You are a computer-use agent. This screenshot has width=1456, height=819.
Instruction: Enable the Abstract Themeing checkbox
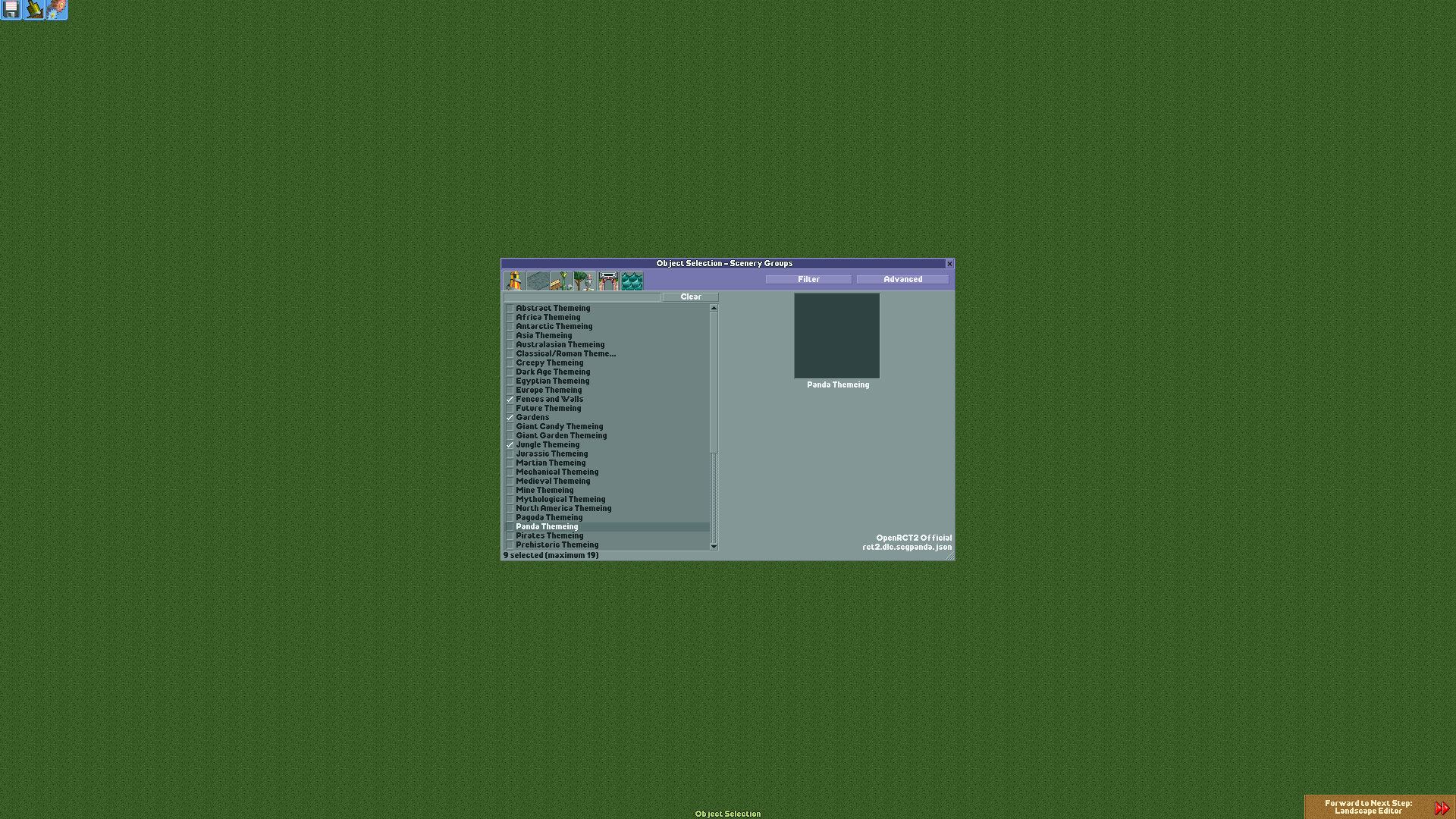click(x=510, y=308)
